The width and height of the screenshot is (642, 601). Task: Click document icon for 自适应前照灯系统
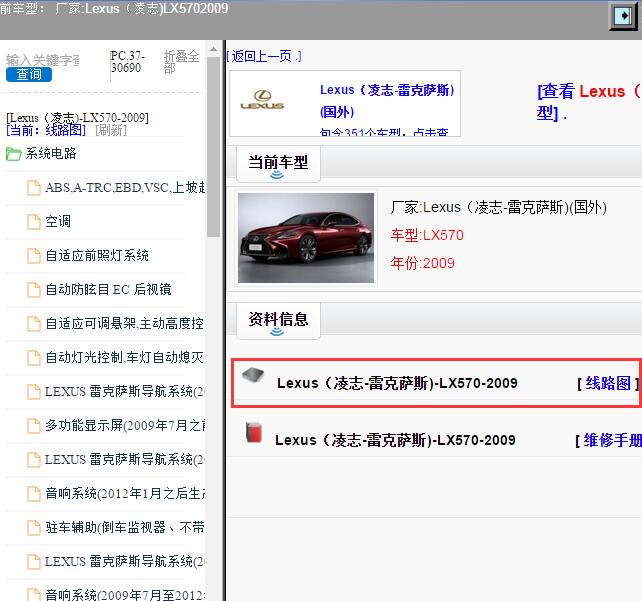pyautogui.click(x=34, y=256)
